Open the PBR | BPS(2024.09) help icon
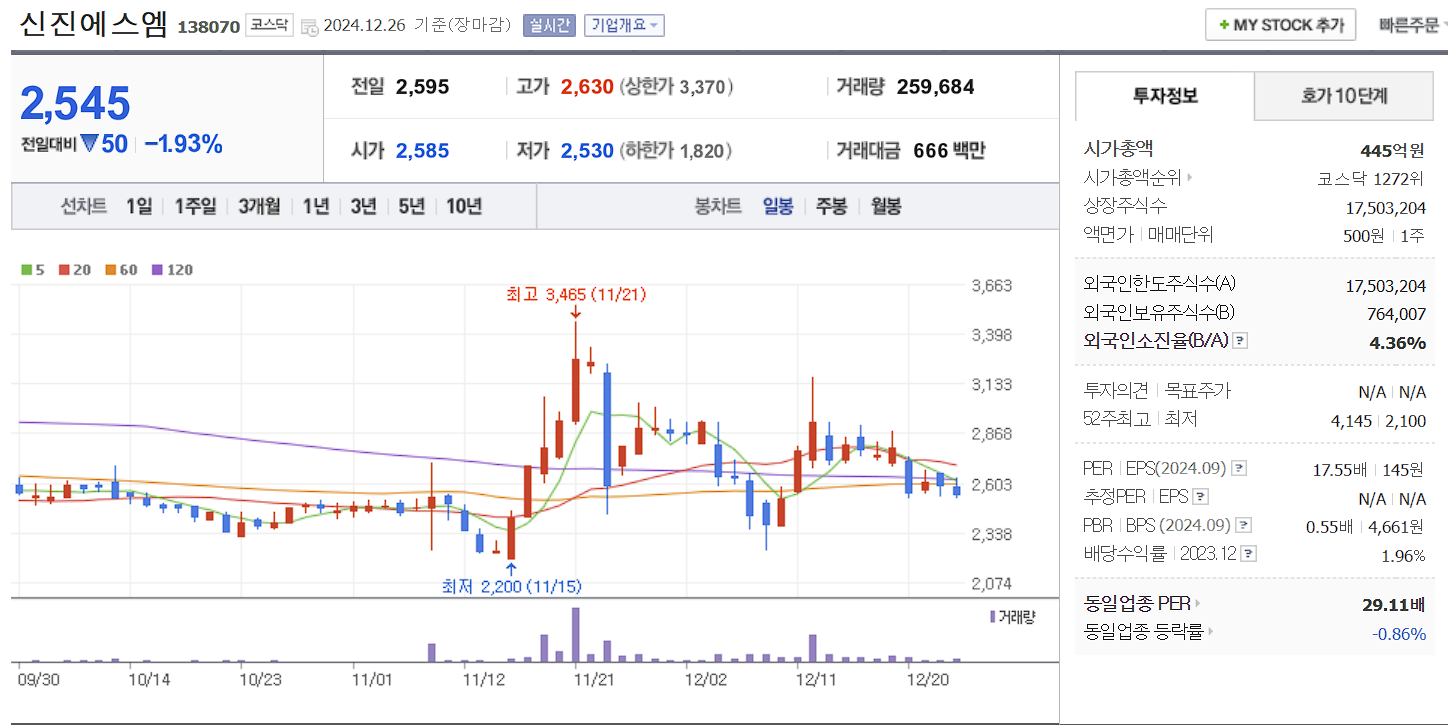Image resolution: width=1448 pixels, height=725 pixels. point(1243,525)
